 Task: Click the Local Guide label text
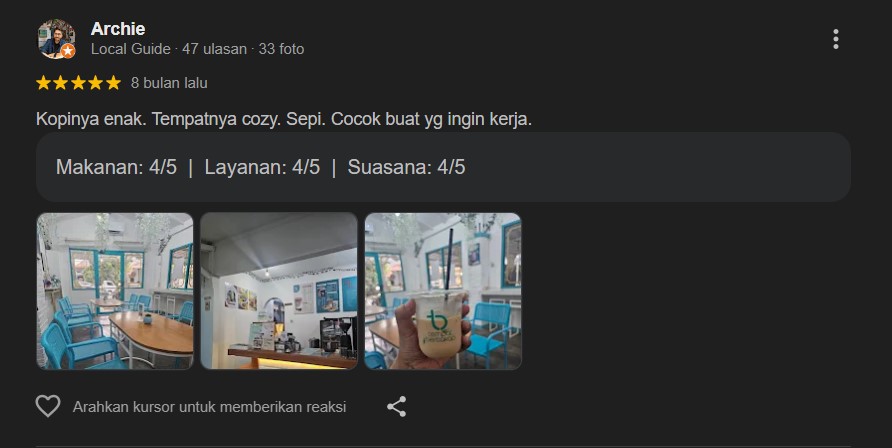tap(131, 49)
